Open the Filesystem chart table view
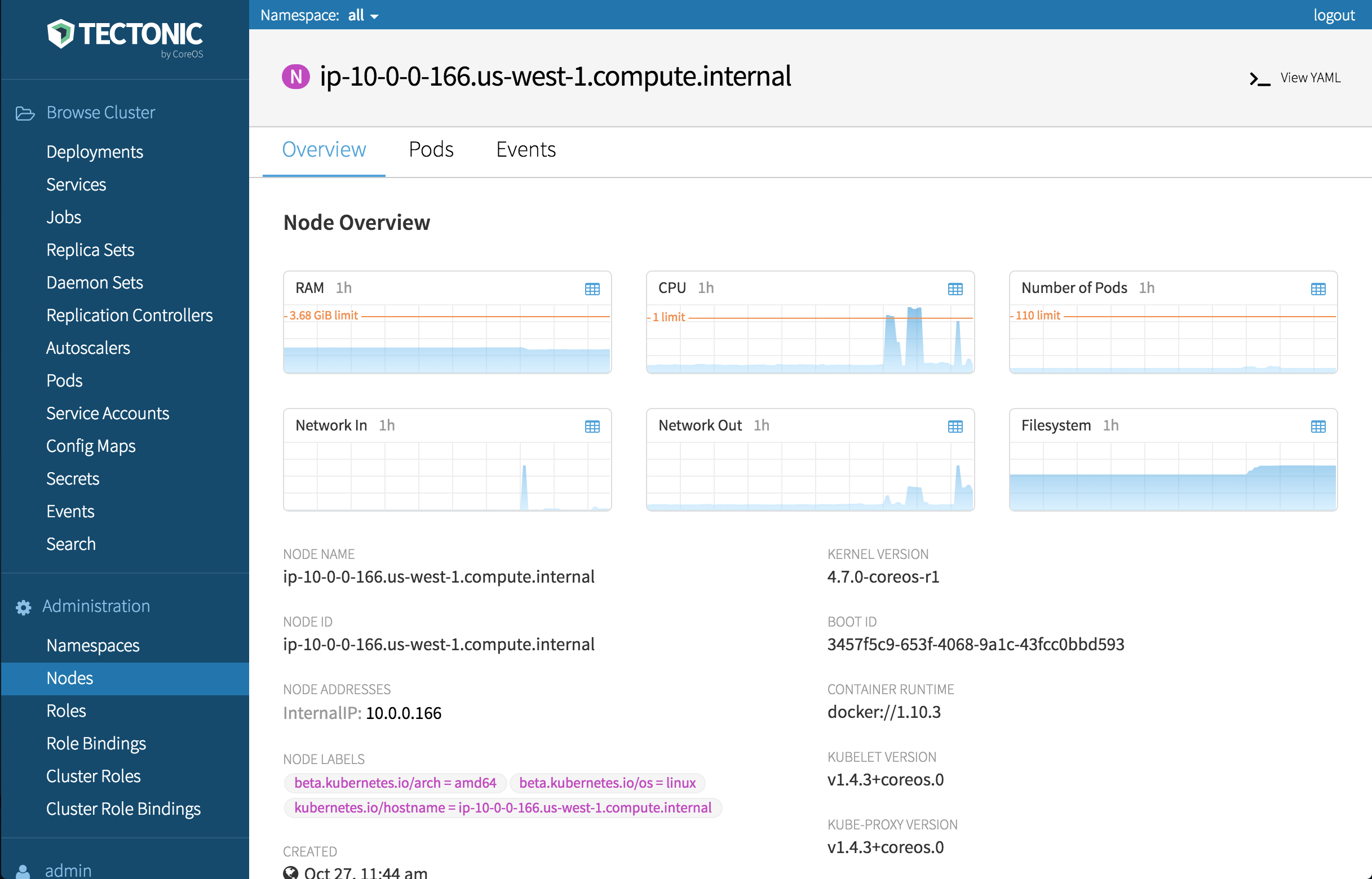The width and height of the screenshot is (1372, 879). (1319, 426)
